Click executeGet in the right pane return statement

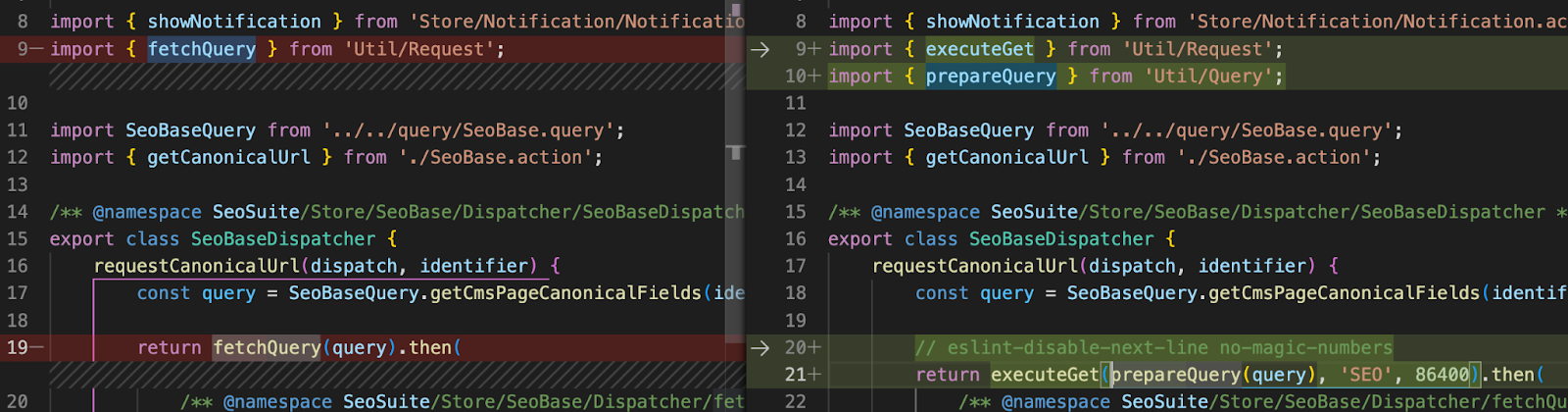pos(1045,375)
